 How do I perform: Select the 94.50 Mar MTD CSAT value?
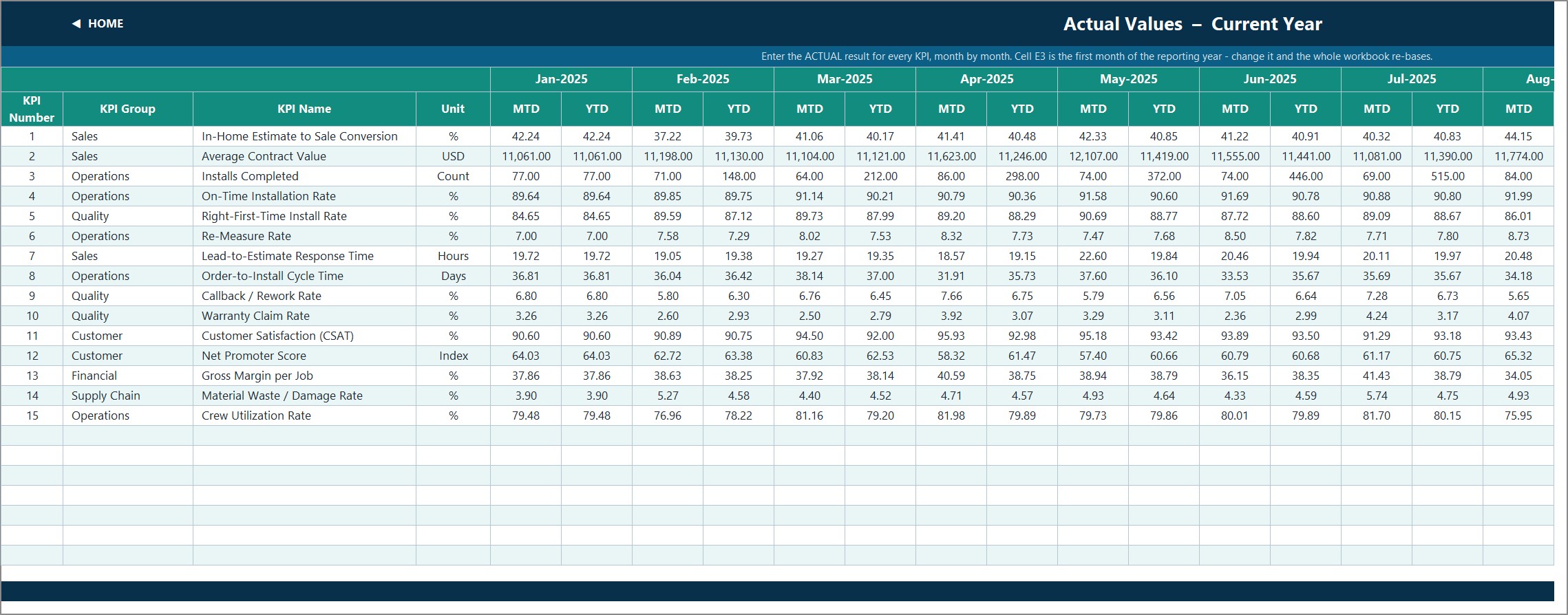[x=809, y=336]
